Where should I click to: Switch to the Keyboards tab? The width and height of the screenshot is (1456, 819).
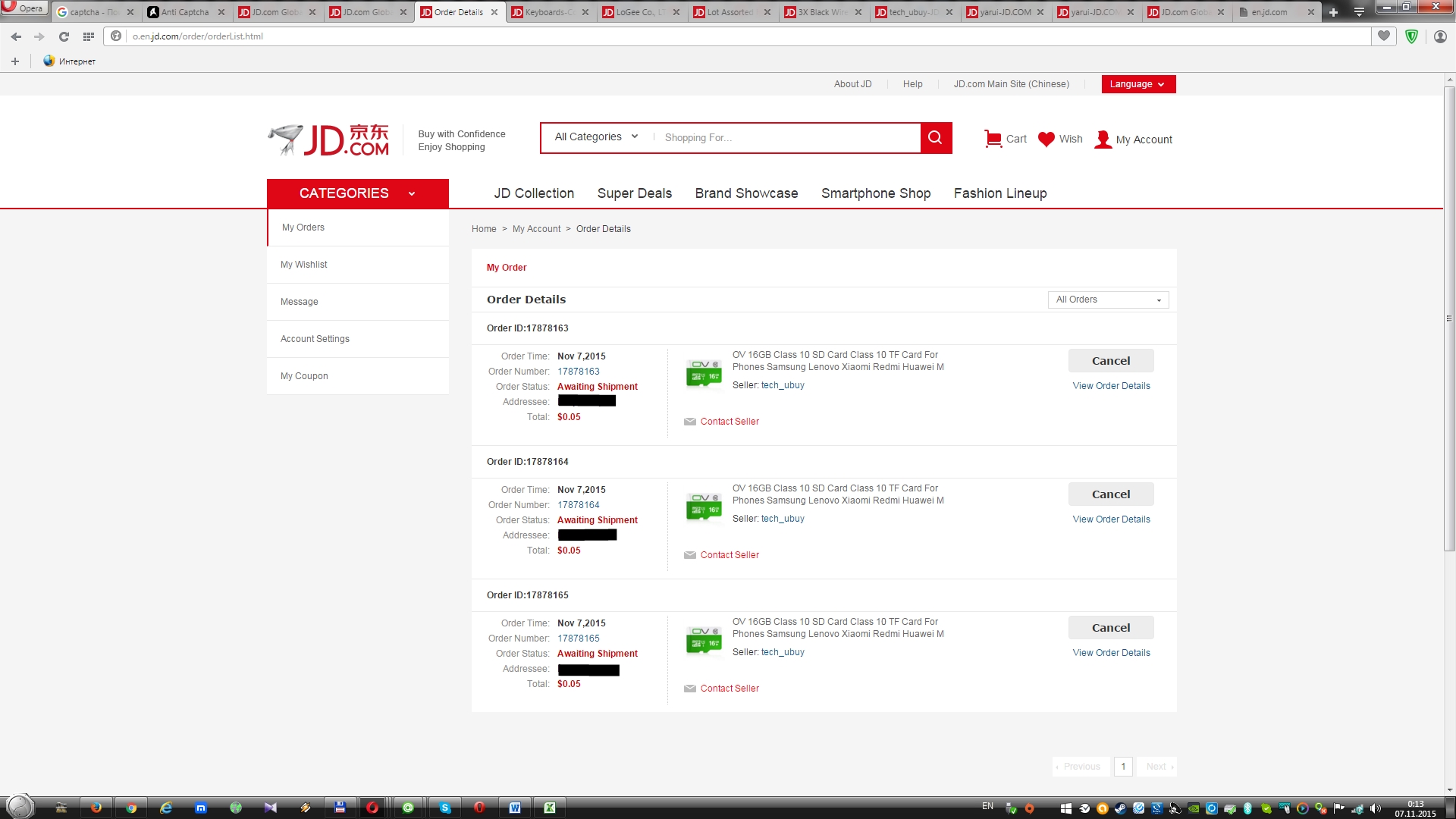coord(551,12)
